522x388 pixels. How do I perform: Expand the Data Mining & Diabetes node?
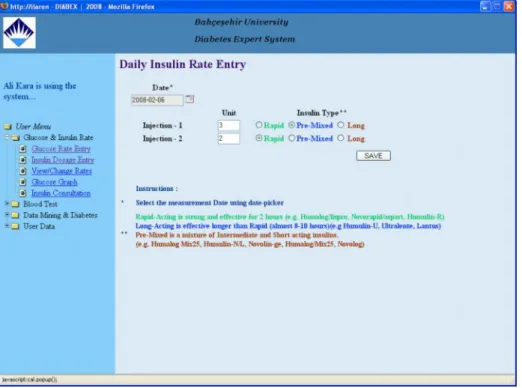click(x=7, y=214)
